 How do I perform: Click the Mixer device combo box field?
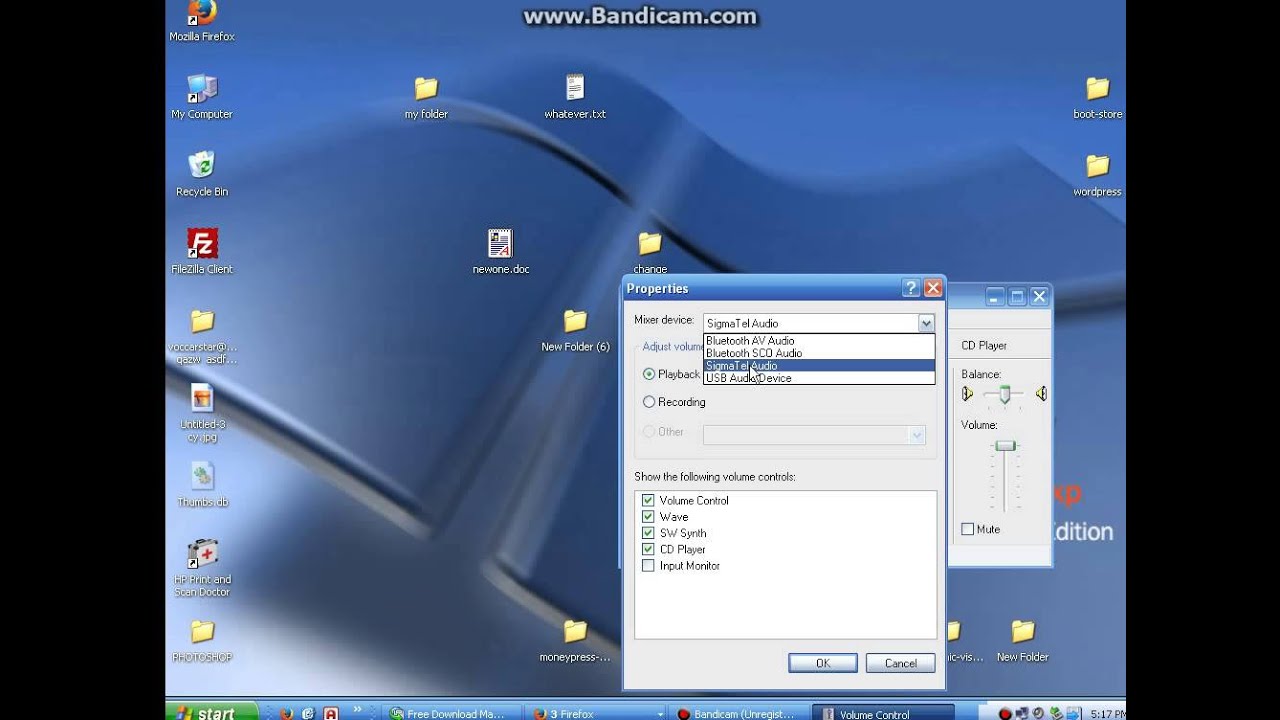[819, 323]
